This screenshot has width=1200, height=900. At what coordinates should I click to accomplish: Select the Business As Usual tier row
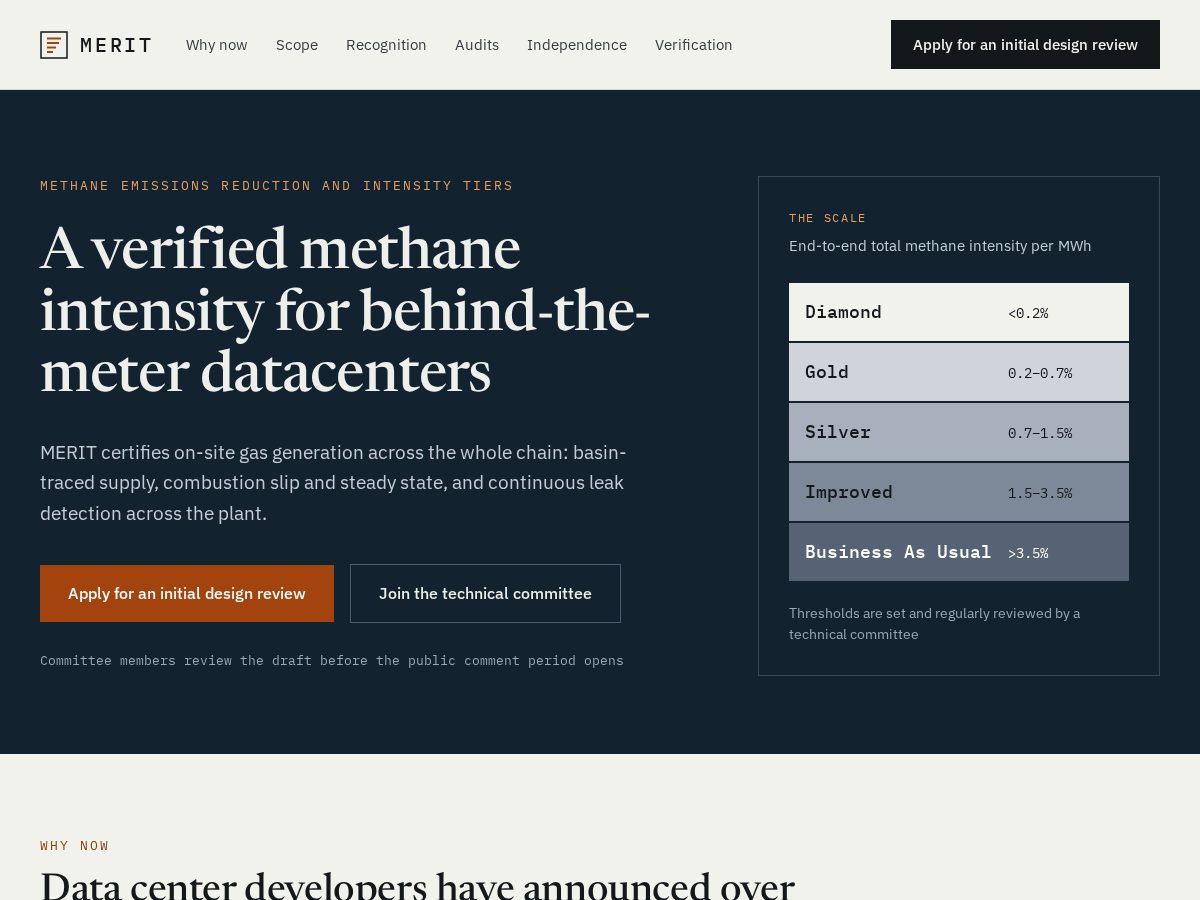[959, 552]
